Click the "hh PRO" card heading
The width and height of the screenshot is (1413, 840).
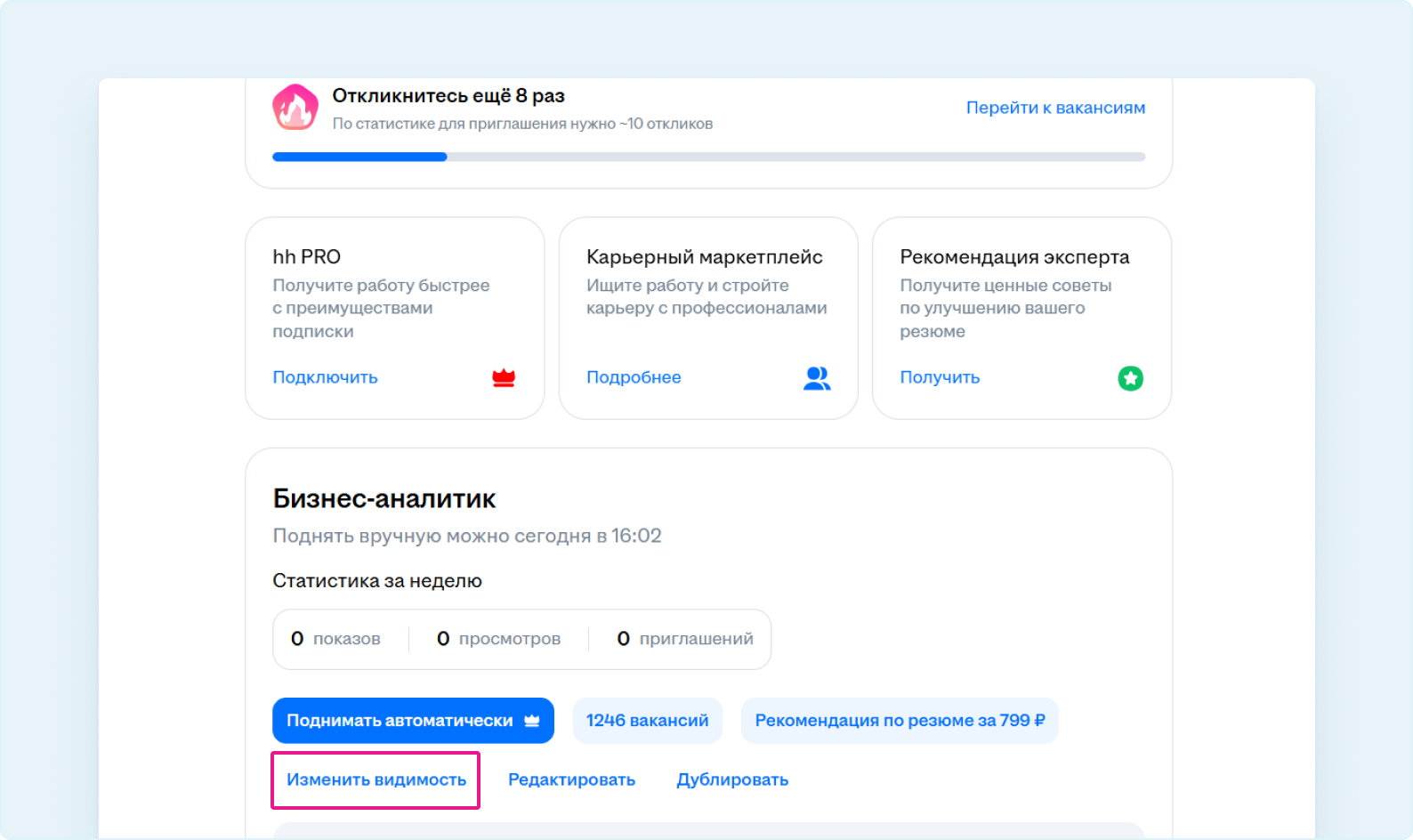307,257
